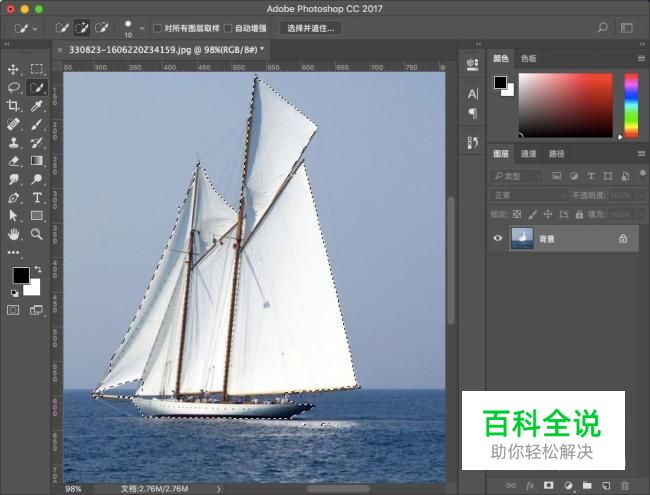This screenshot has height=495, width=650.
Task: Select the Clone Stamp tool
Action: tap(13, 143)
